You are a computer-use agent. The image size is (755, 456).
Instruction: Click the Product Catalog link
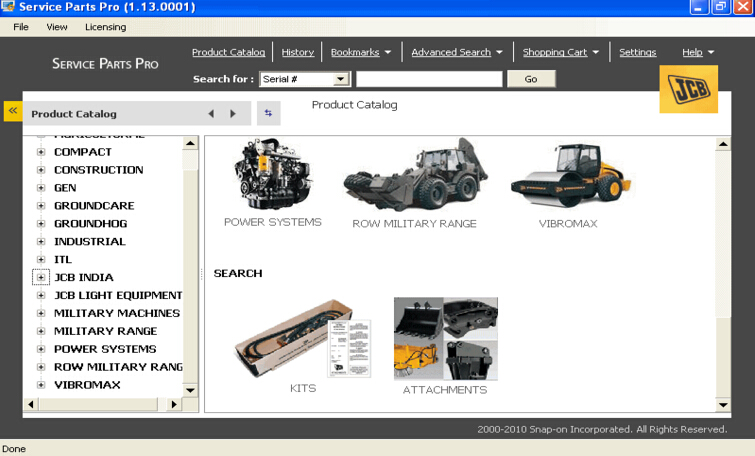[x=228, y=52]
